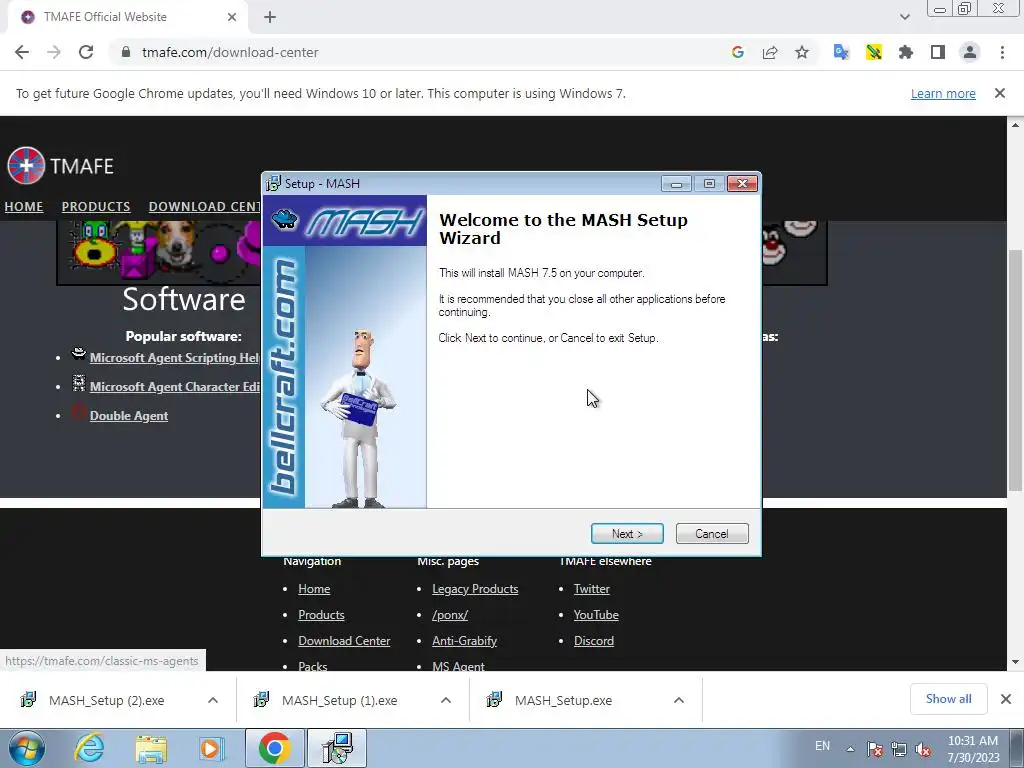The height and width of the screenshot is (768, 1024).
Task: Click the share page icon
Action: pos(770,52)
